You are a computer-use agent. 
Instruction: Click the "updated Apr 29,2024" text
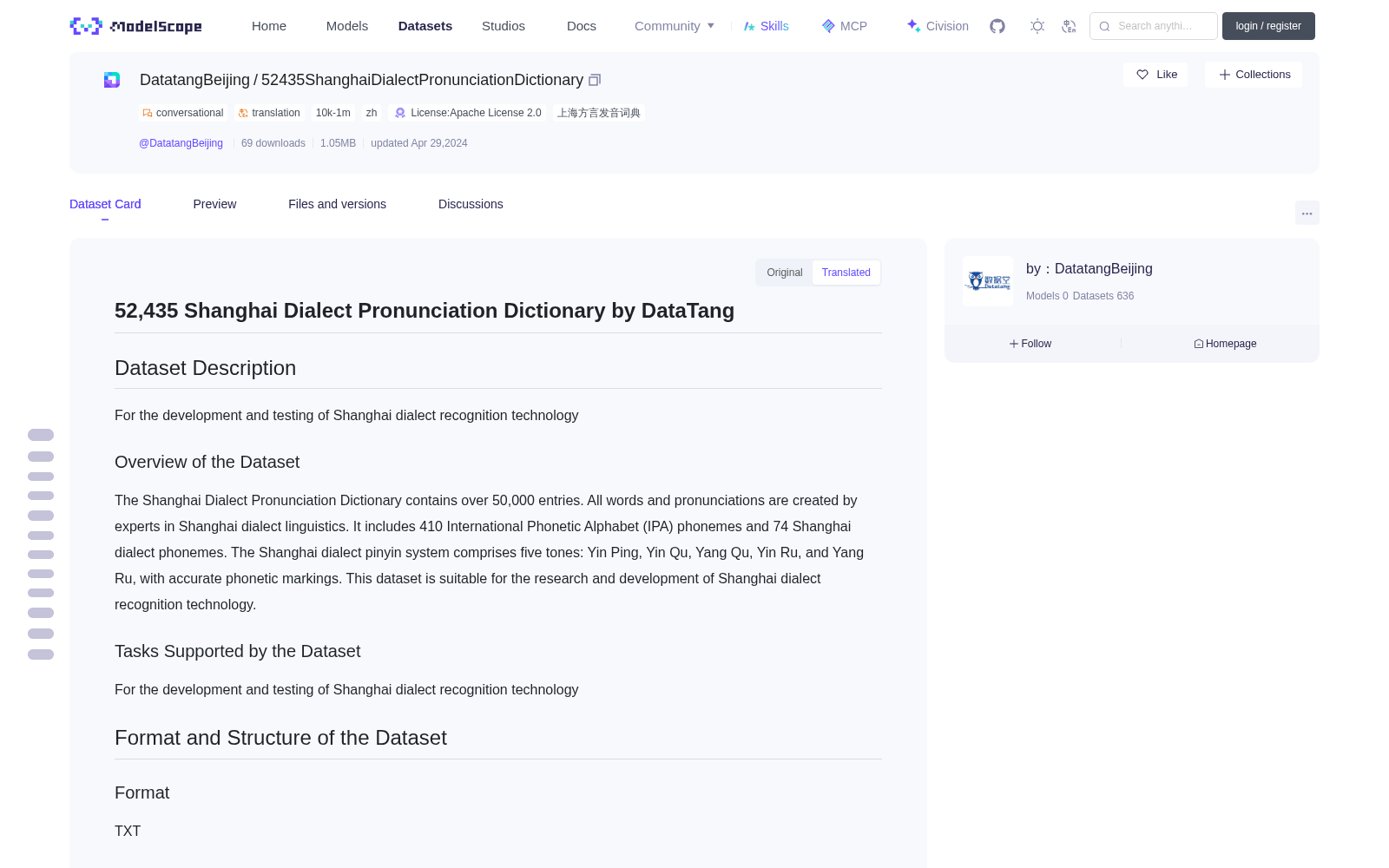pos(419,143)
